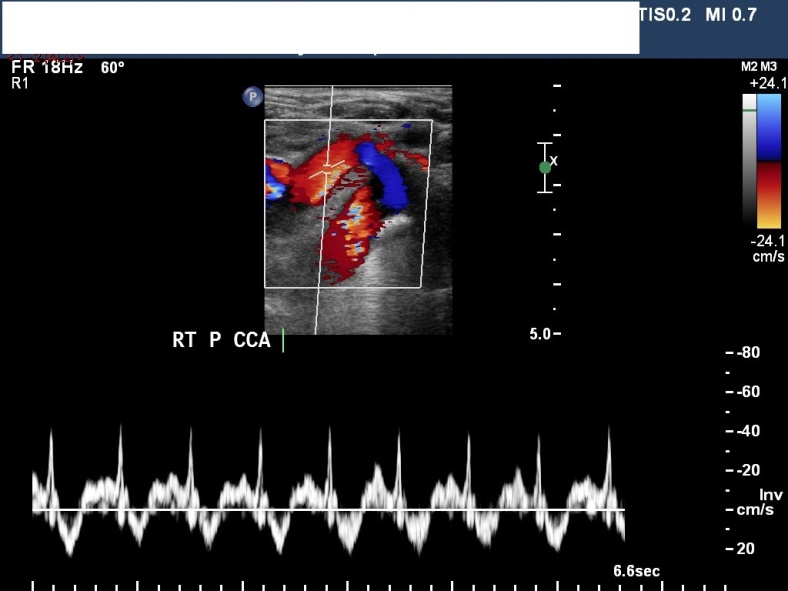Click the 6.6sec sweep time label

click(x=636, y=571)
